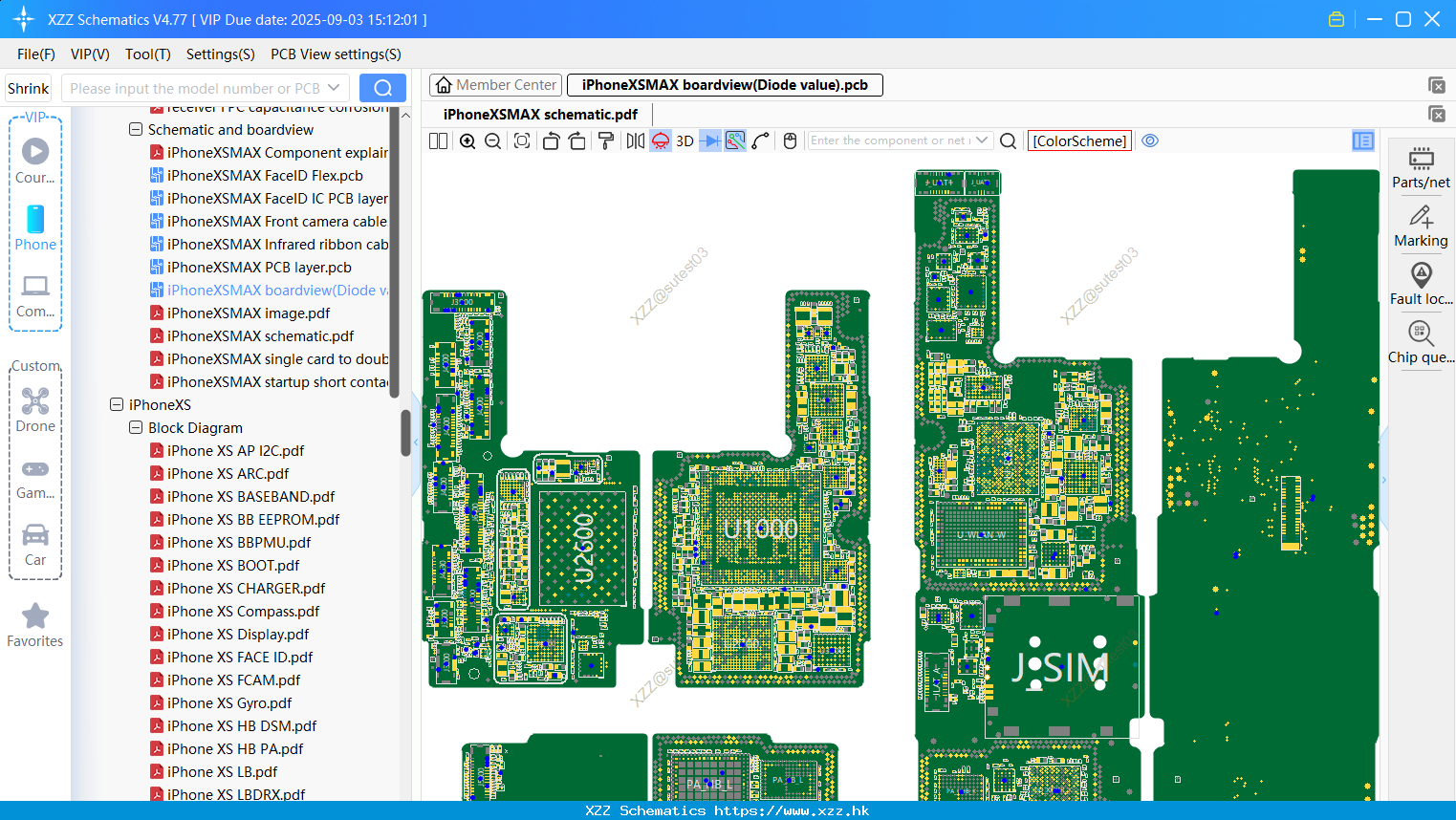Collapse the iPhoneXS tree node
This screenshot has width=1456, height=820.
117,404
